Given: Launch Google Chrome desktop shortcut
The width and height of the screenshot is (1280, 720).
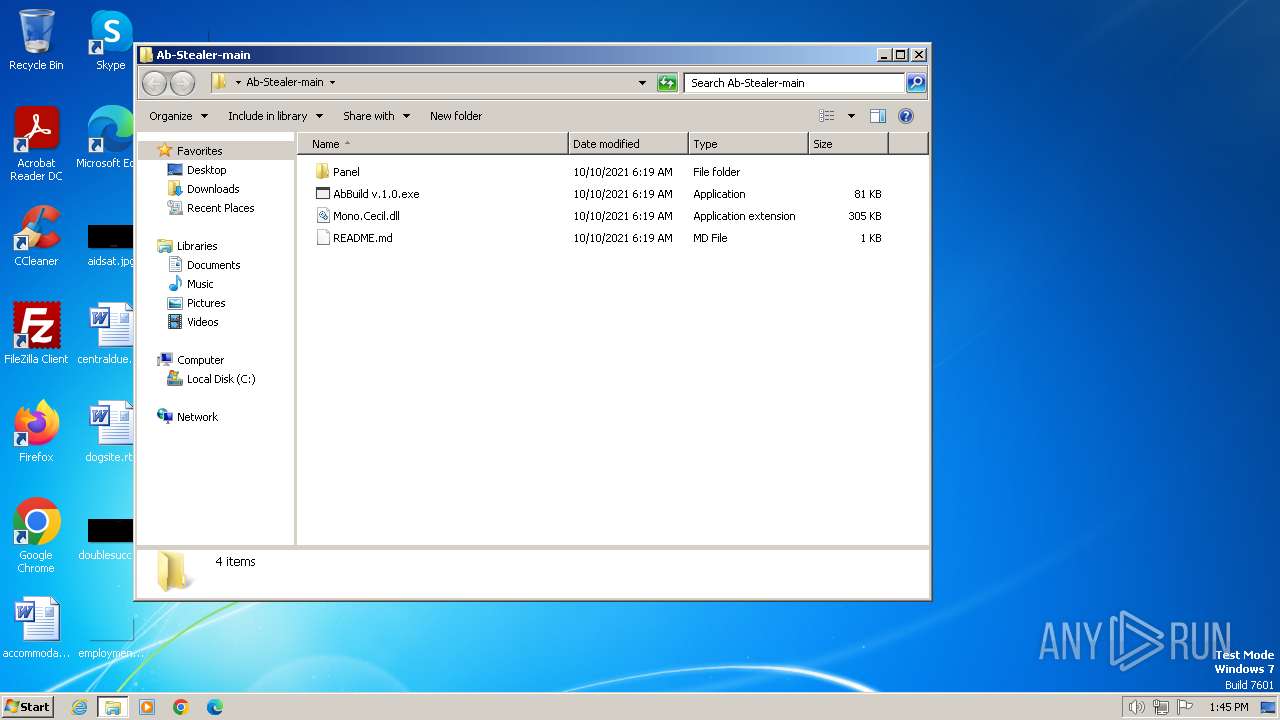Looking at the screenshot, I should pyautogui.click(x=36, y=536).
